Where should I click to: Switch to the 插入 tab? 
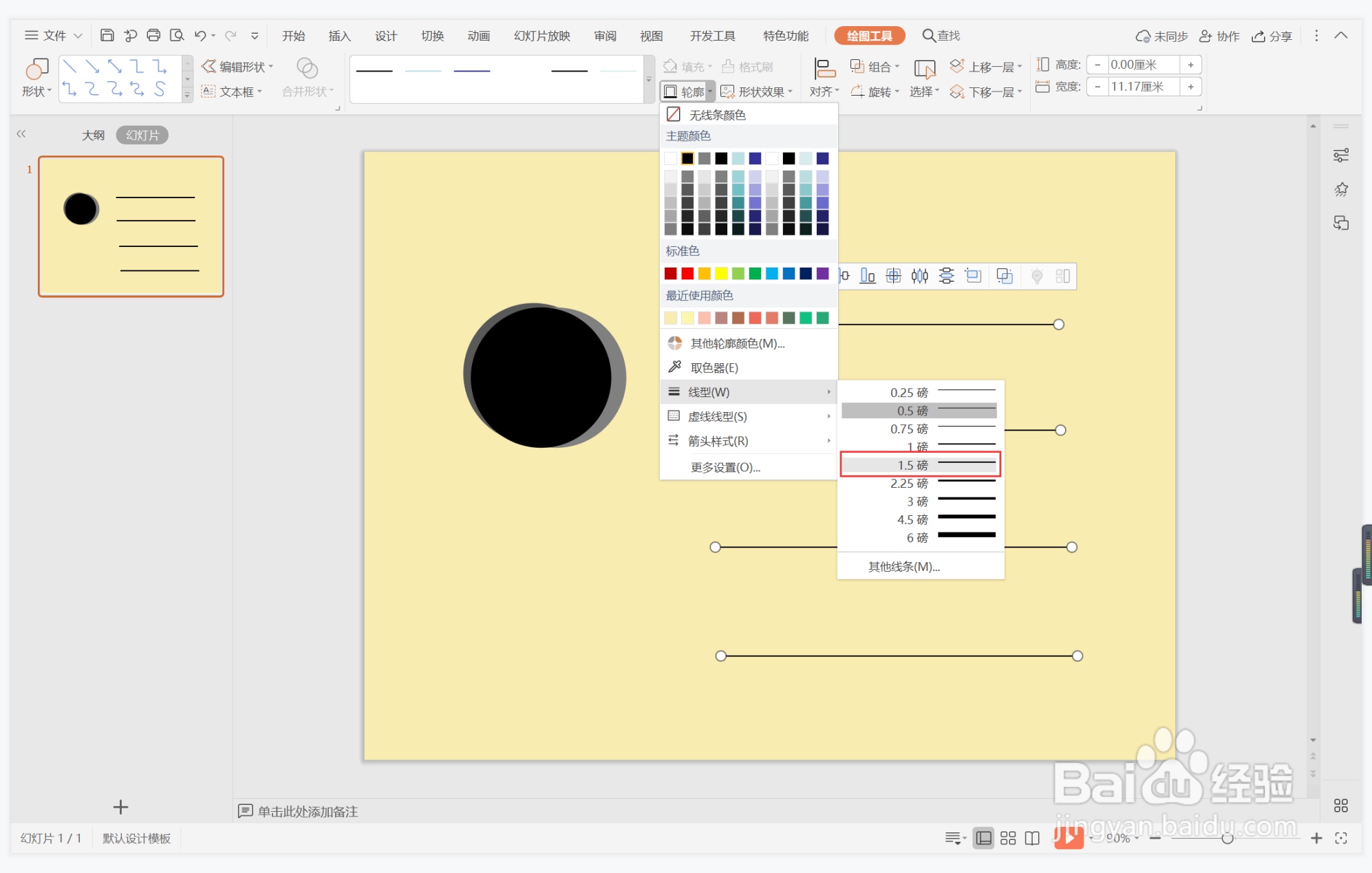tap(339, 36)
